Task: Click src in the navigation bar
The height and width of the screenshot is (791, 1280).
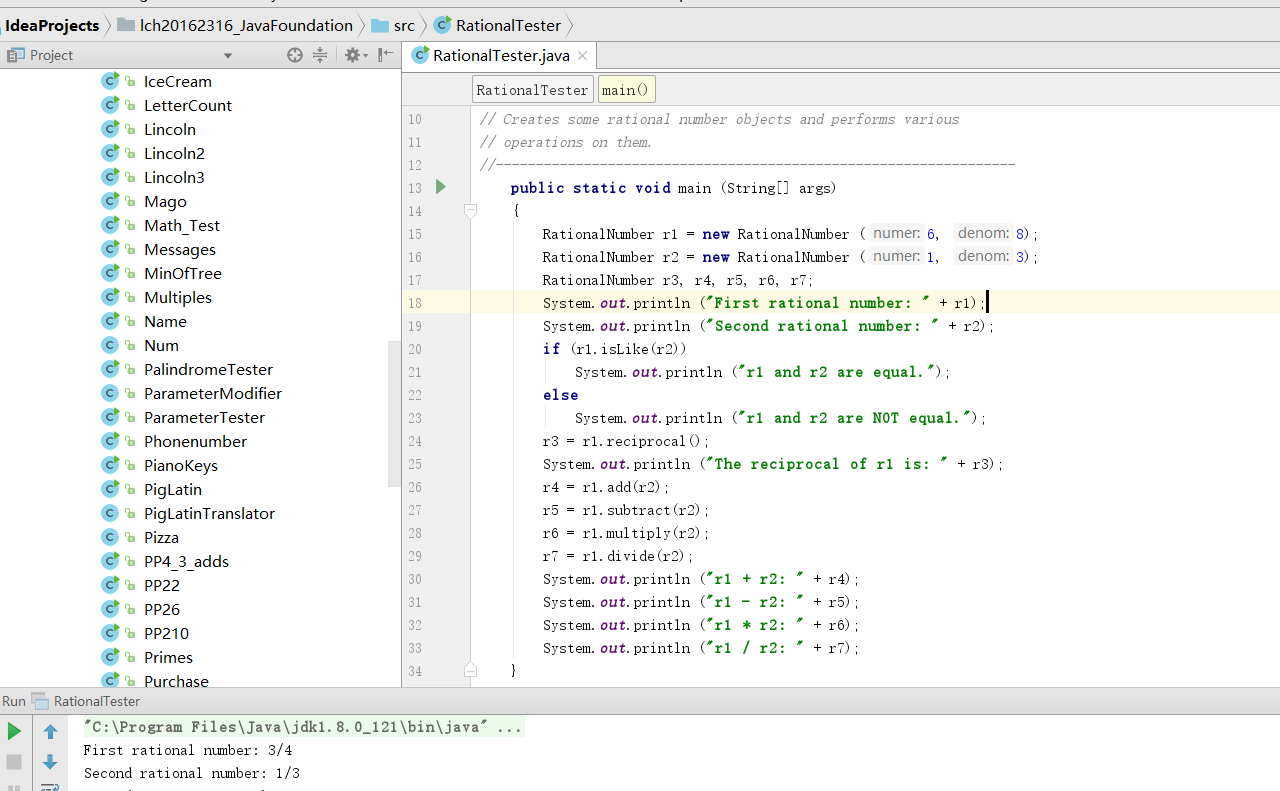Action: [x=404, y=25]
